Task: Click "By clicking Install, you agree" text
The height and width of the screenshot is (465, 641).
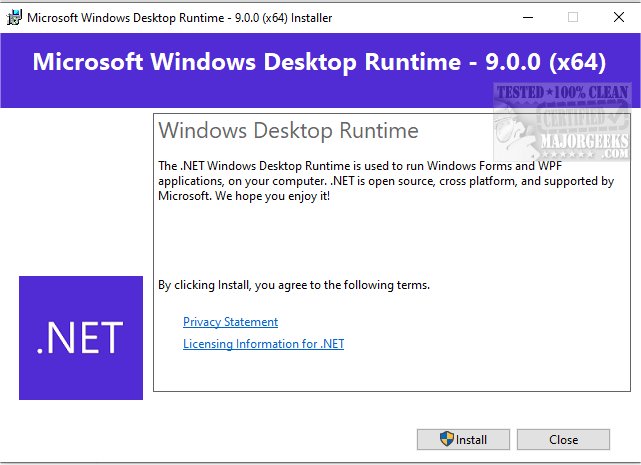Action: click(294, 285)
